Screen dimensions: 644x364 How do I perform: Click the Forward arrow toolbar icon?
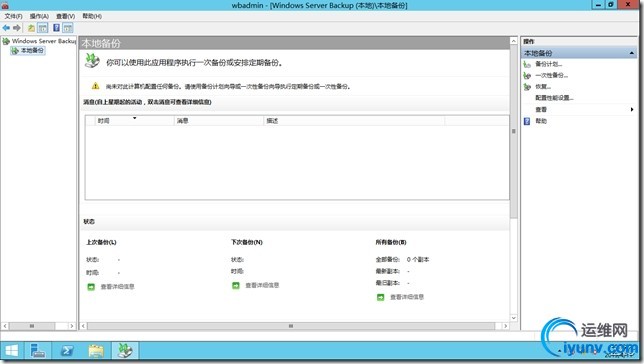pyautogui.click(x=17, y=28)
